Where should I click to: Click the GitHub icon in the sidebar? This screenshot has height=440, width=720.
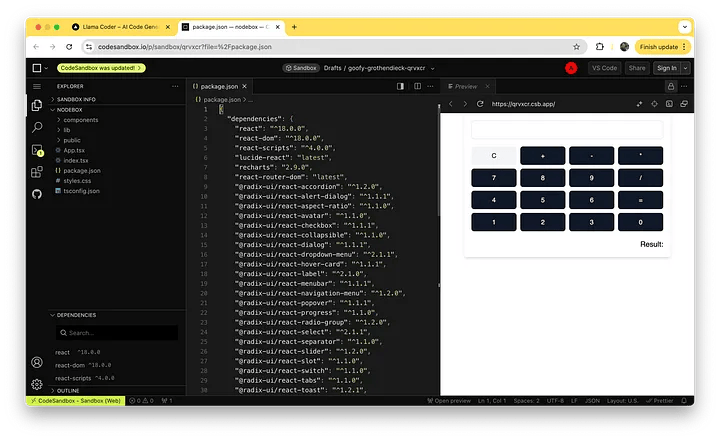coord(37,192)
